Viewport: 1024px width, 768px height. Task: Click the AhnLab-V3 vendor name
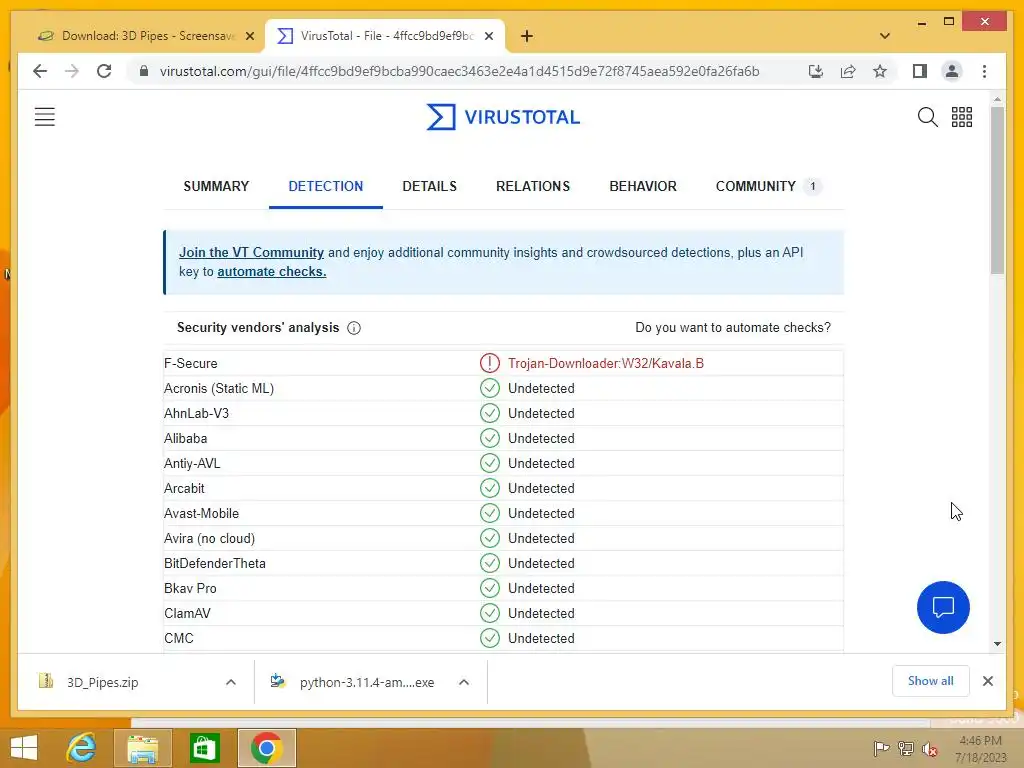tap(197, 413)
